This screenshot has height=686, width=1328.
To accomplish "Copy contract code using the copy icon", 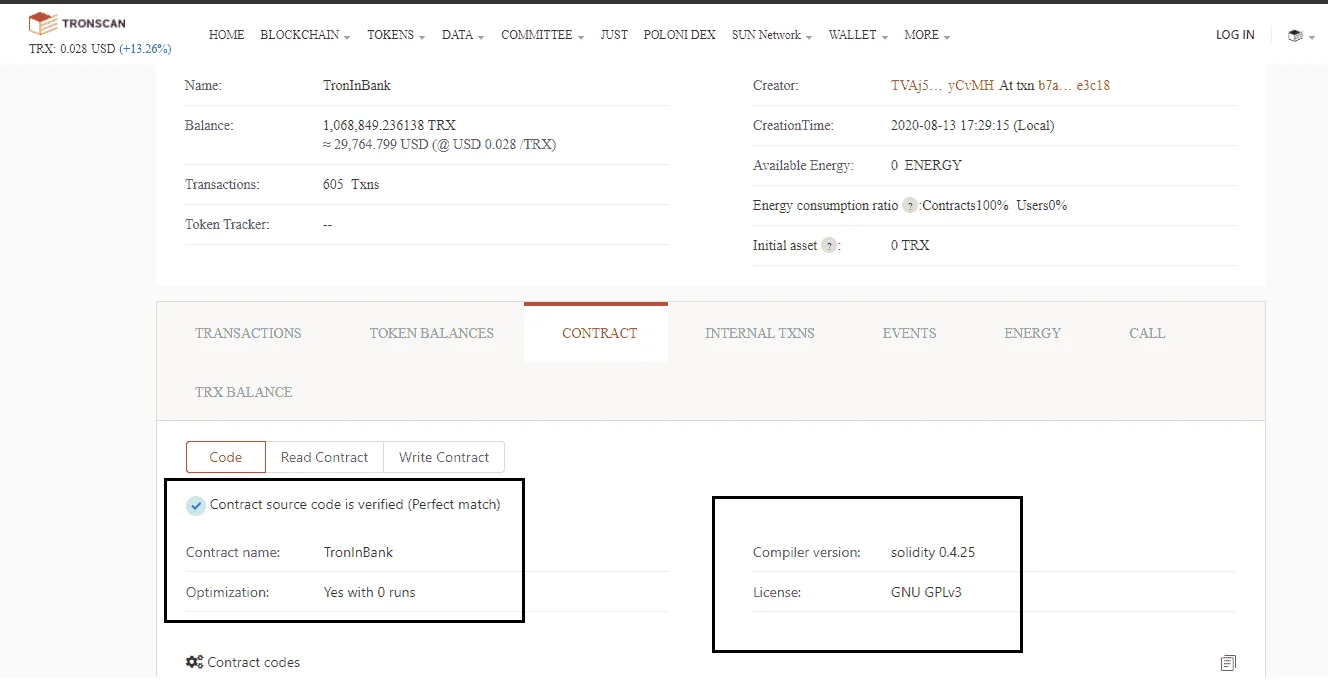I will click(1228, 663).
